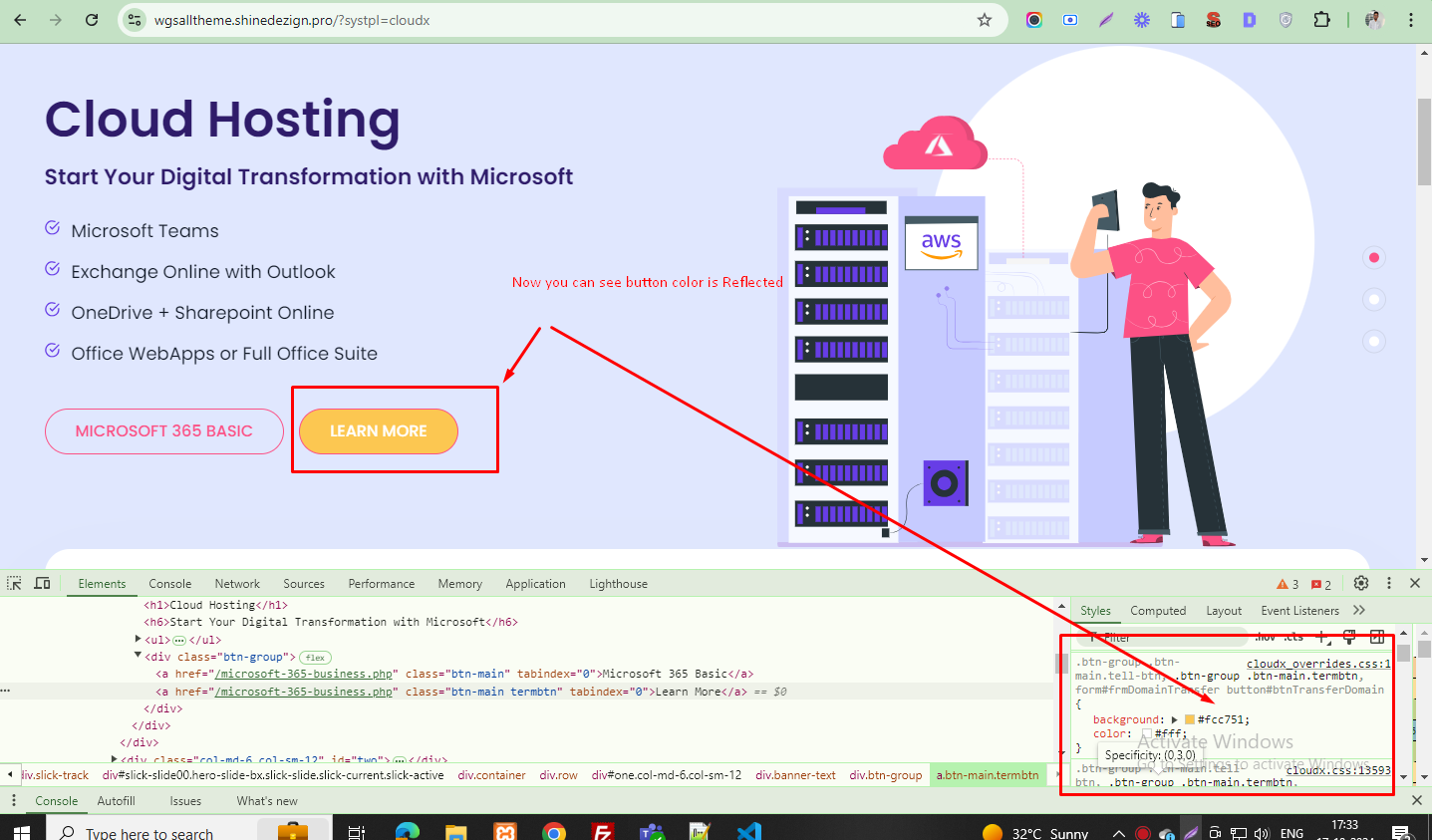
Task: Open the Chrome extensions puzzle icon
Action: click(1321, 20)
